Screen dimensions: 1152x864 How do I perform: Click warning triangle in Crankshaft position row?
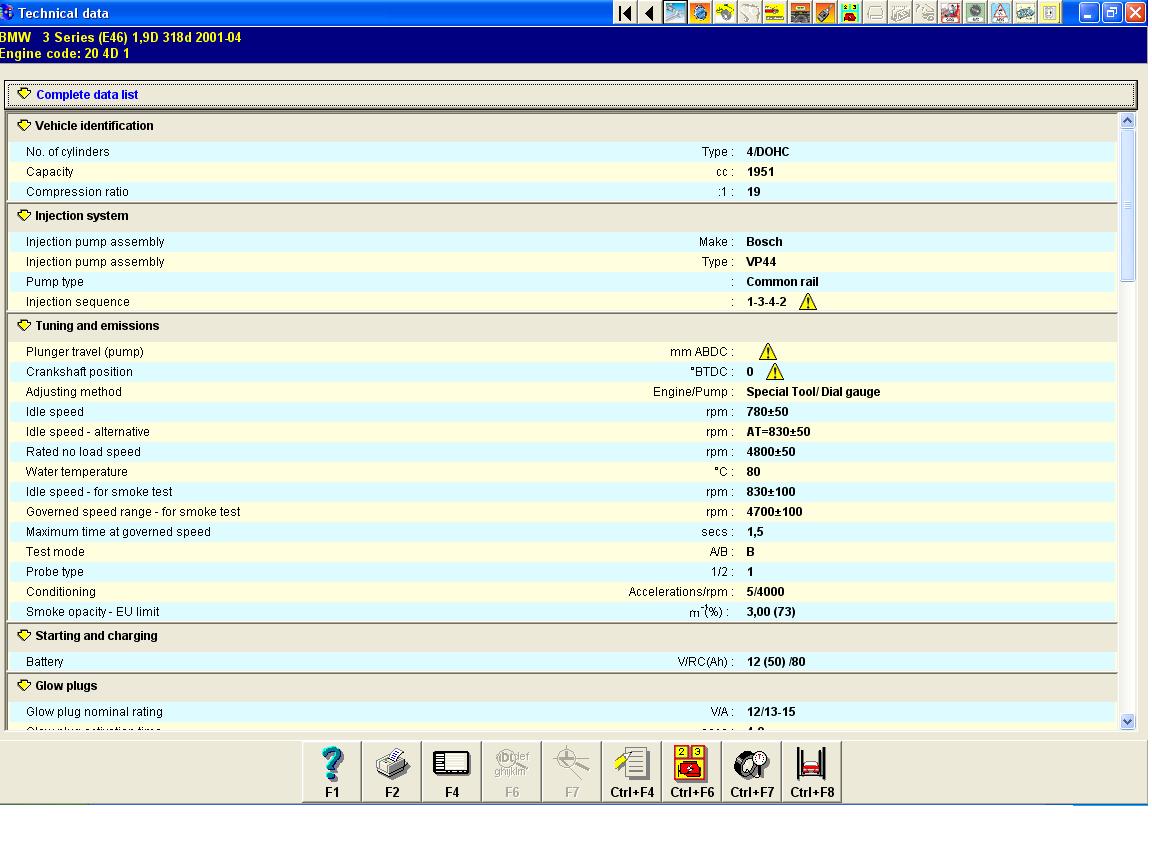[x=774, y=372]
